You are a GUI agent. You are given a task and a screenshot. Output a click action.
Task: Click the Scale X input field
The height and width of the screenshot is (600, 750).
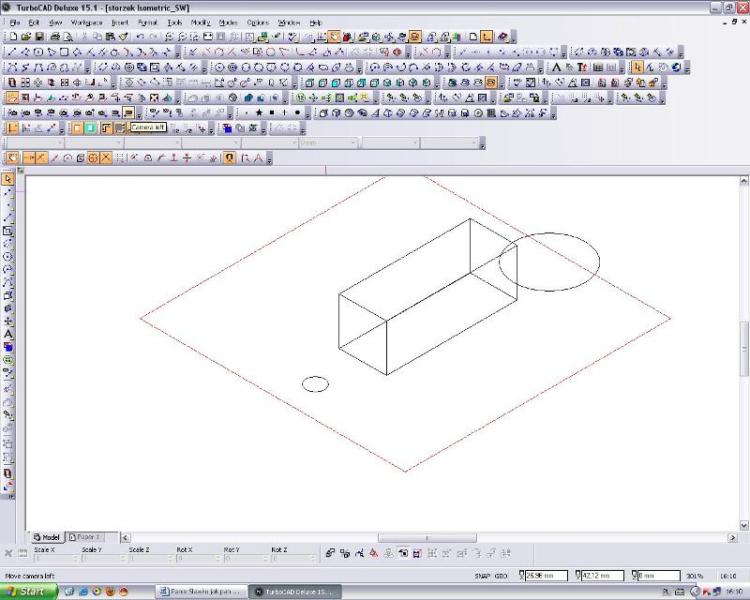(52, 558)
